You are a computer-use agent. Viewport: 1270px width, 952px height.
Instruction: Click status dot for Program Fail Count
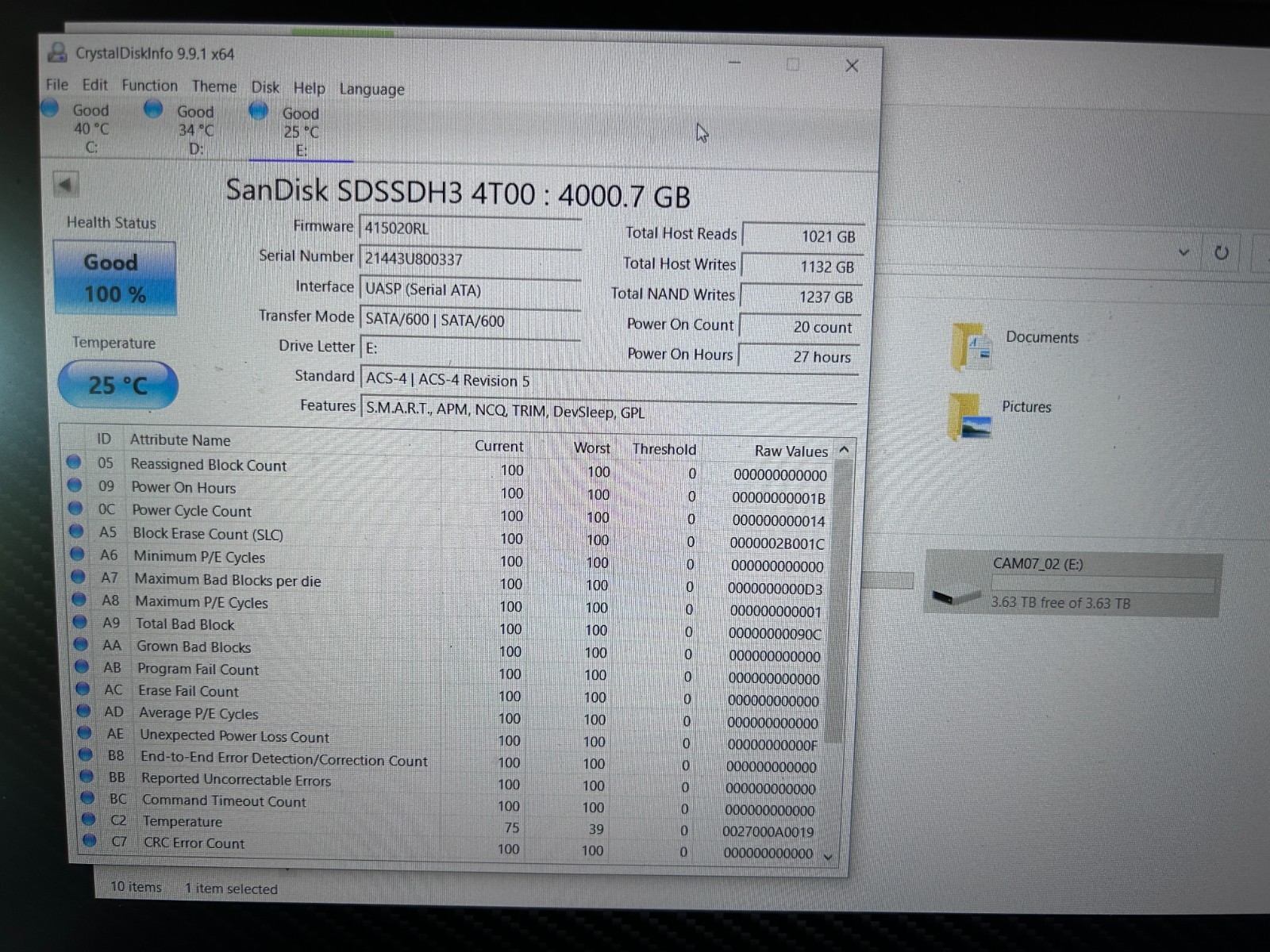tap(81, 666)
